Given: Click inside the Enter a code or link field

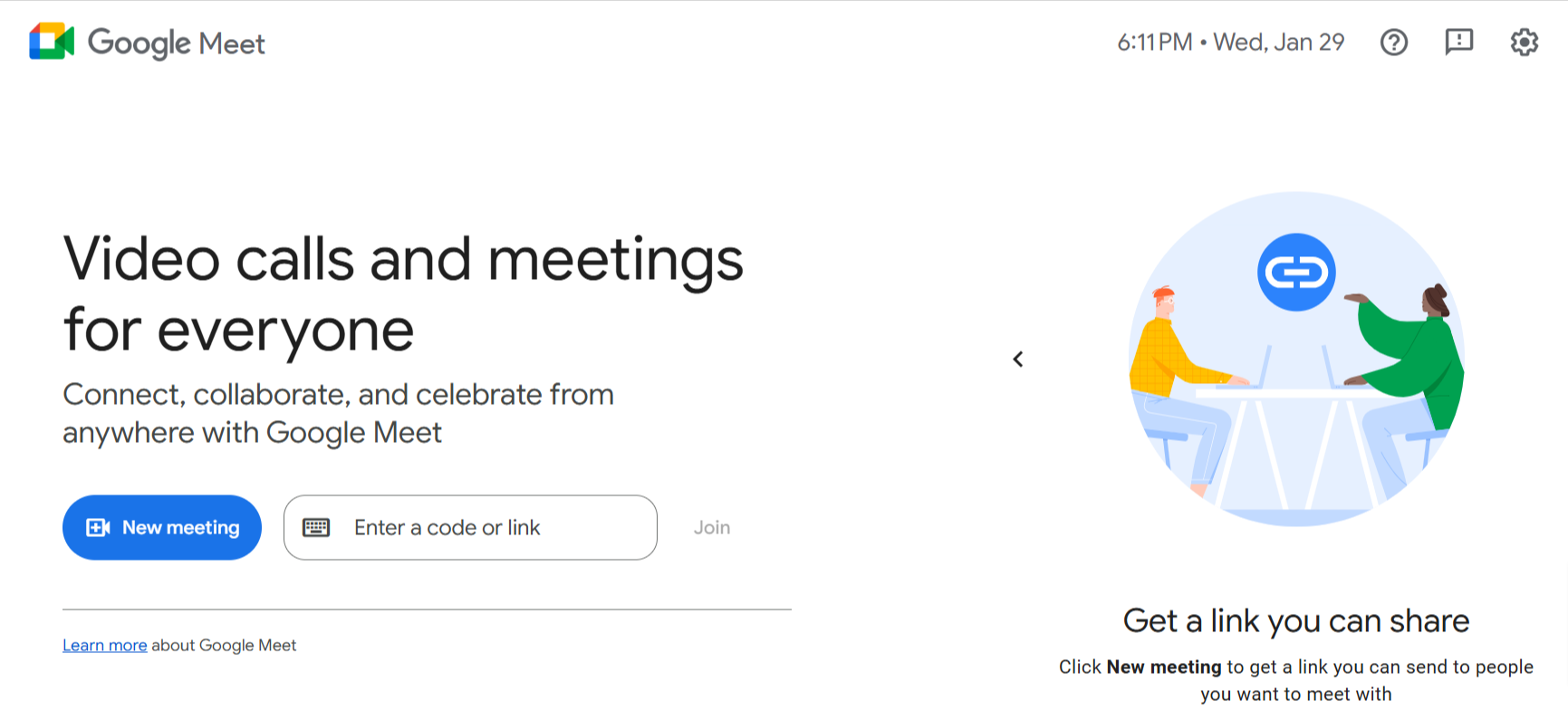Looking at the screenshot, I should 471,527.
